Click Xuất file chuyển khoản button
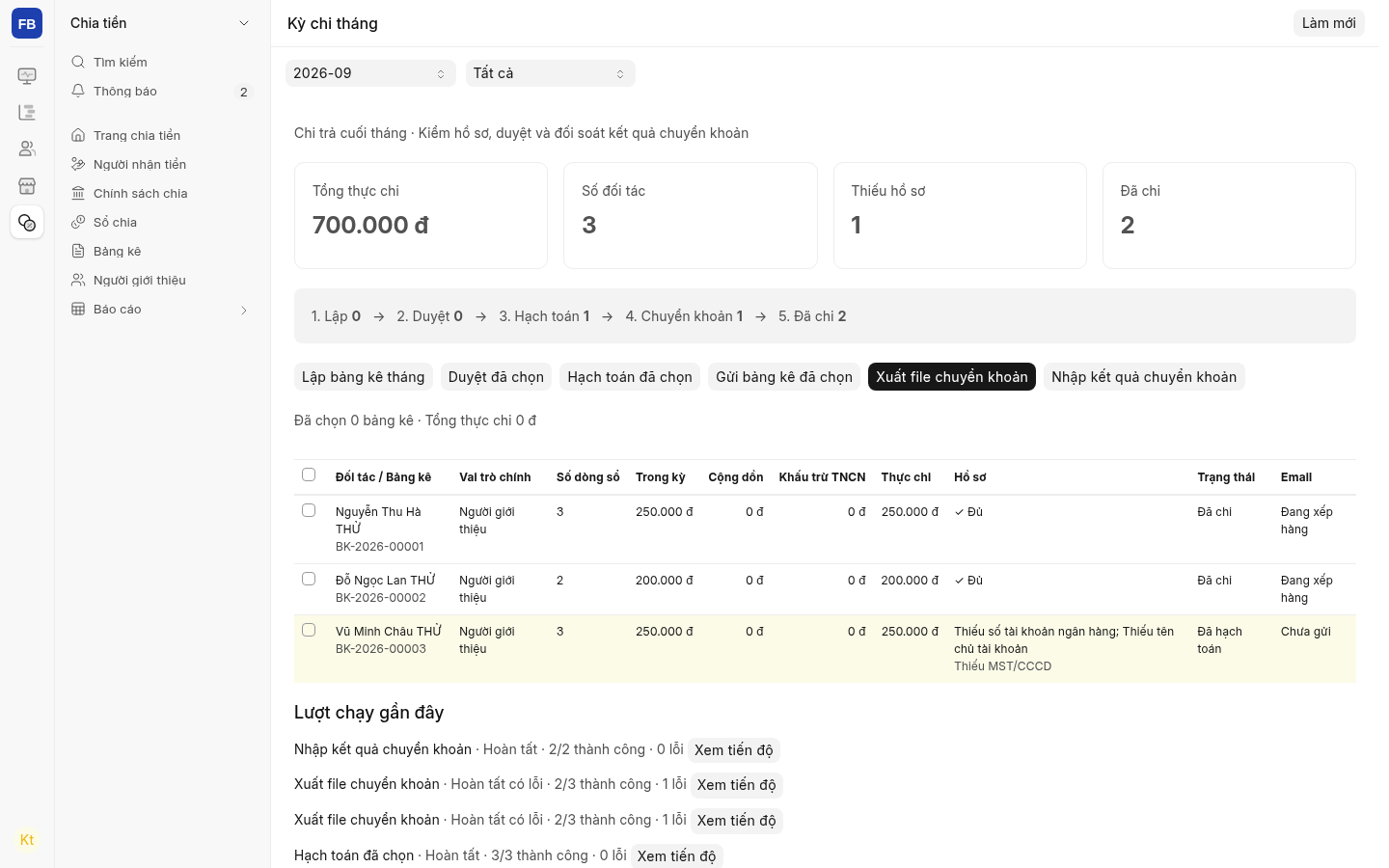 click(952, 377)
